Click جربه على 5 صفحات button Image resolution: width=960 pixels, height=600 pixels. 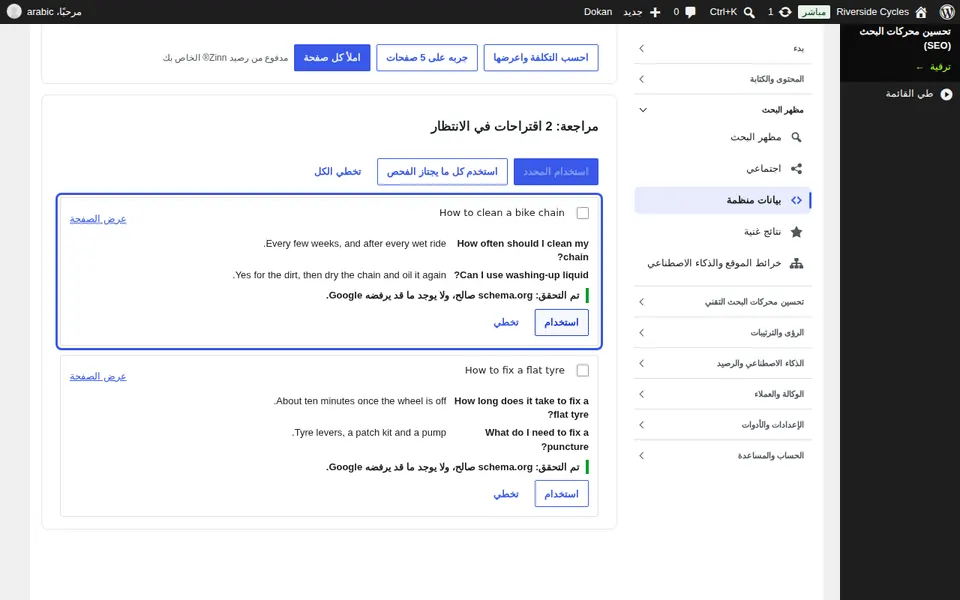(427, 58)
